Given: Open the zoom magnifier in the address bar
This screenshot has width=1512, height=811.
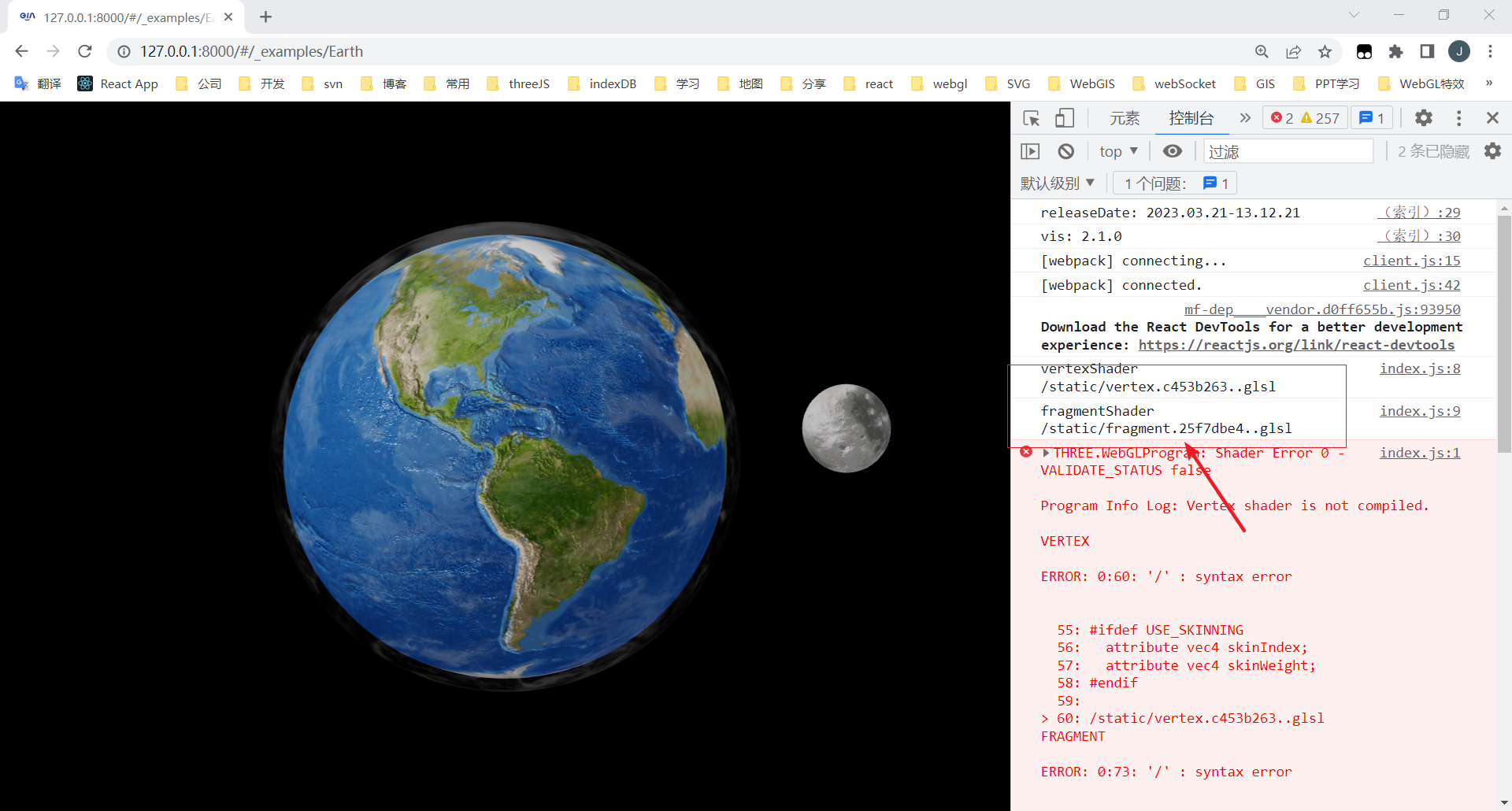Looking at the screenshot, I should [1262, 51].
